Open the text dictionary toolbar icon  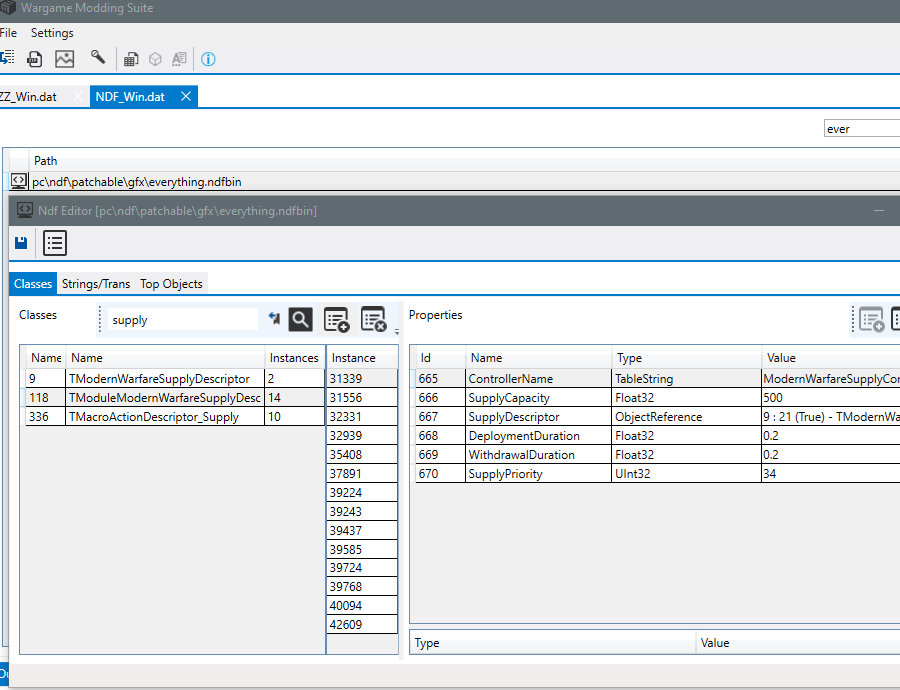tap(180, 59)
